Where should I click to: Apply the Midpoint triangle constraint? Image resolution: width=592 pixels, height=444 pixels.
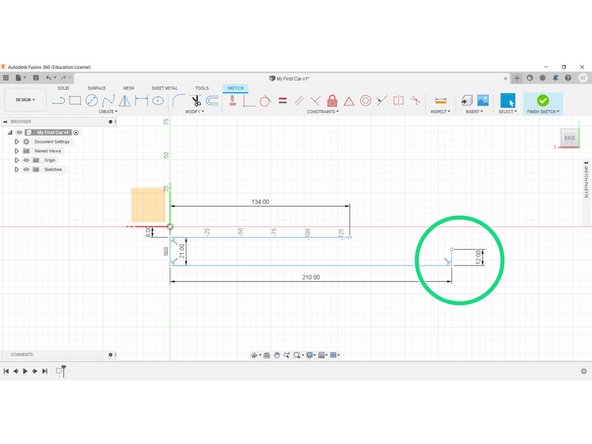[x=349, y=101]
